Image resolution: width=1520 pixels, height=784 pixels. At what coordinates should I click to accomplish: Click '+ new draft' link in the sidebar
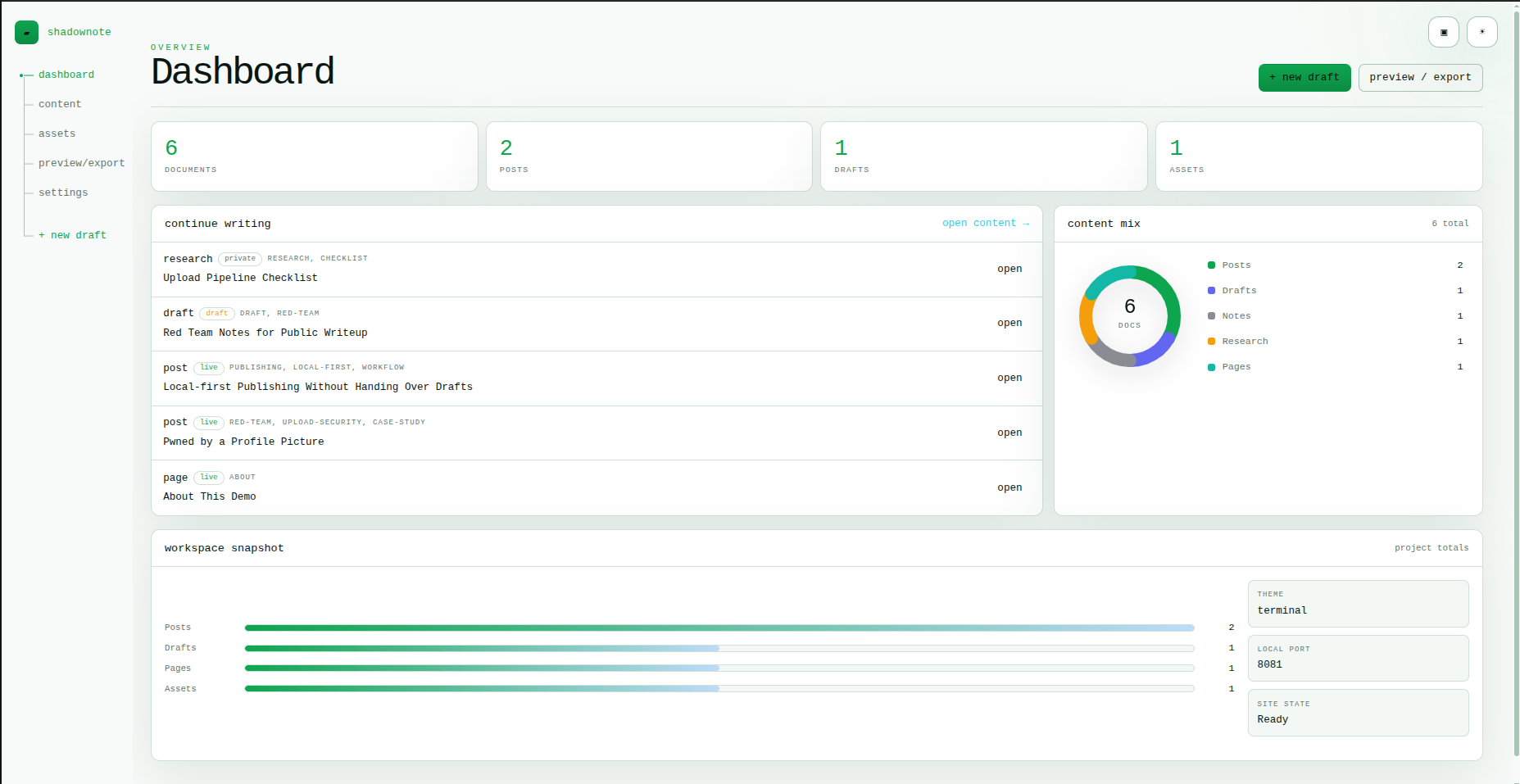tap(72, 235)
